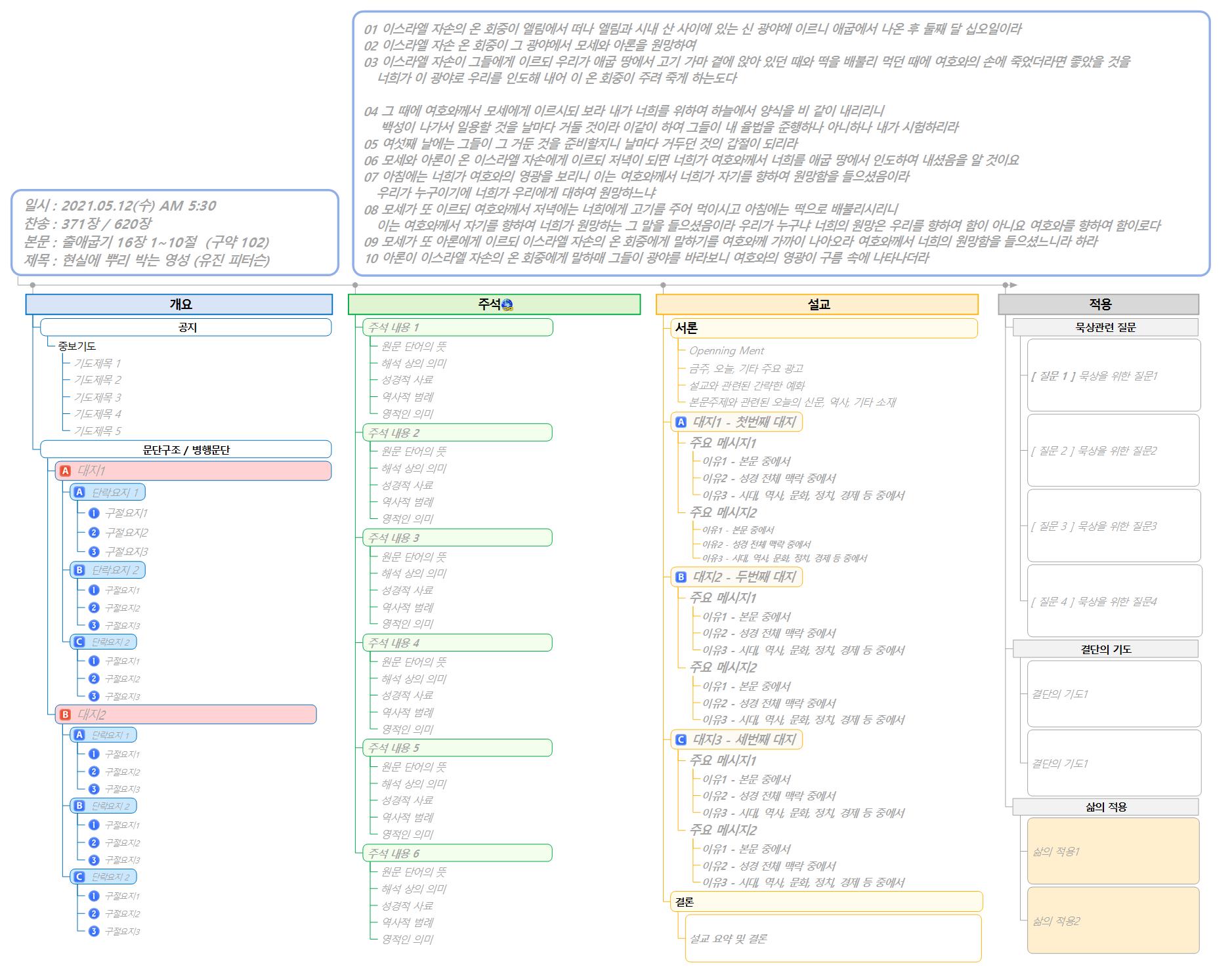
Task: Click blue A icon on 대지1 - 첫번째 대지
Action: coord(681,422)
